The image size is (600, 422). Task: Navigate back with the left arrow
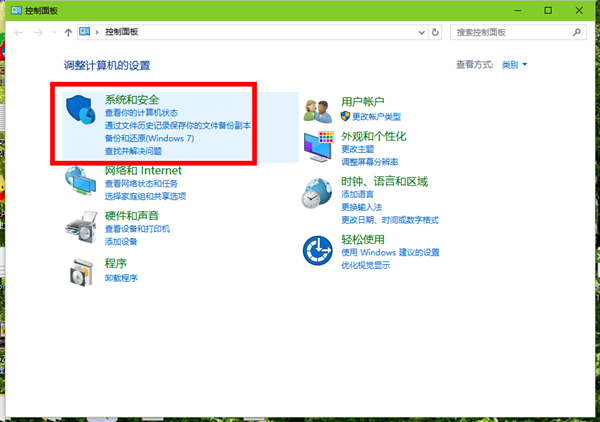tap(18, 33)
